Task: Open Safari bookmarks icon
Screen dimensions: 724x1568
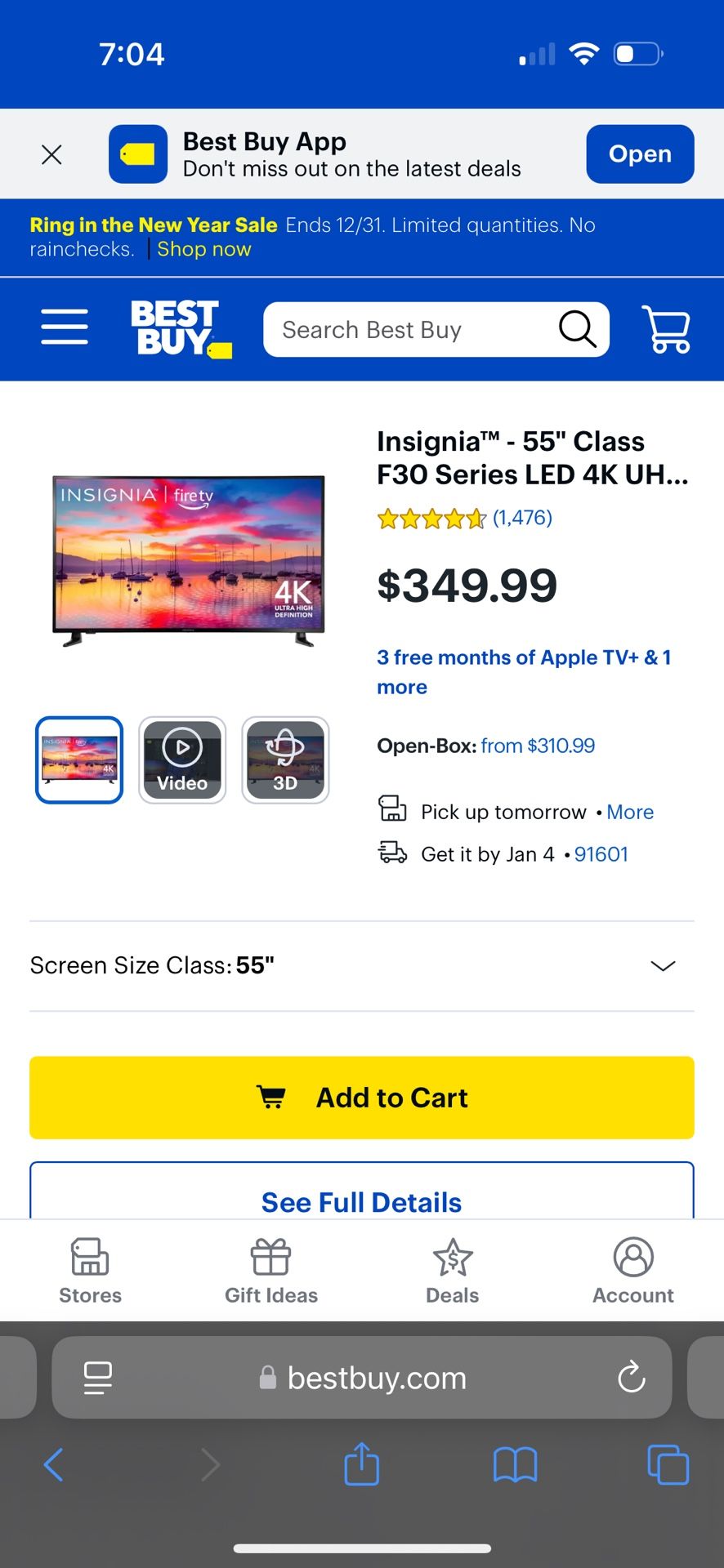Action: tap(515, 1464)
